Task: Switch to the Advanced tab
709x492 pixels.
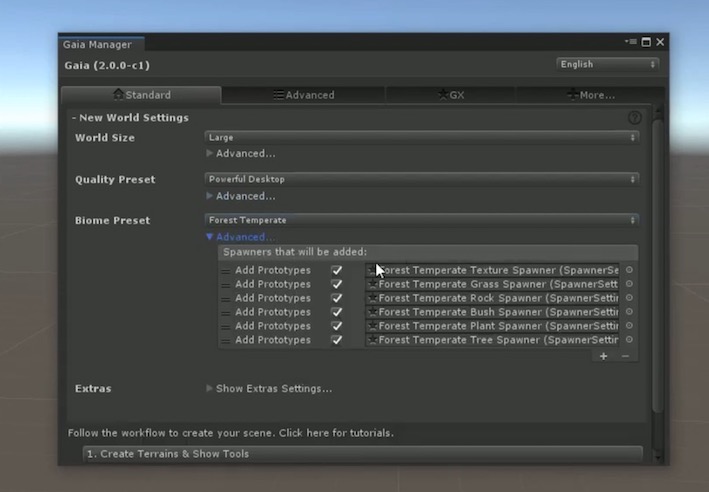Action: 303,95
